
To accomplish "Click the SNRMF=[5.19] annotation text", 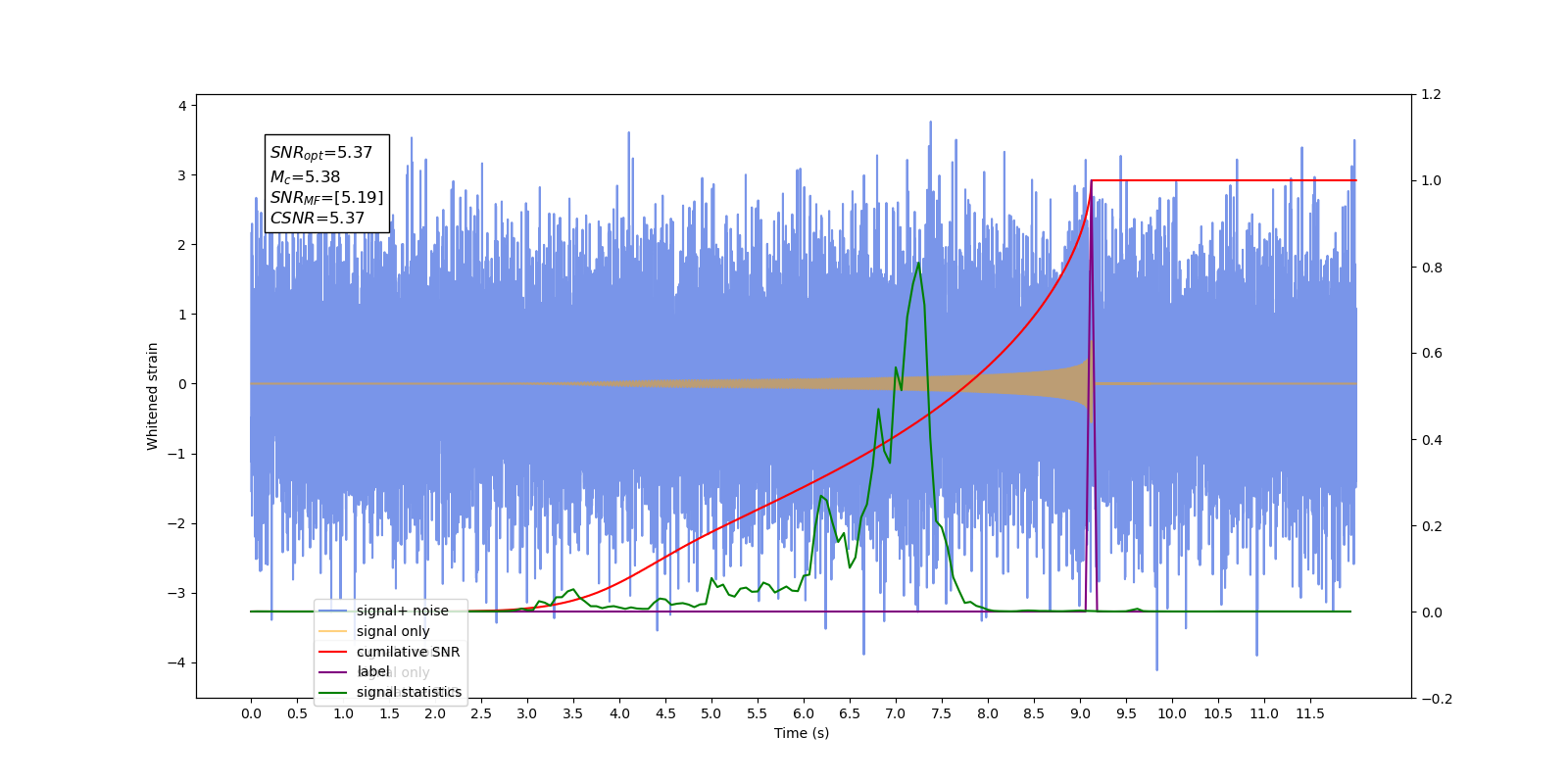I will 326,198.
